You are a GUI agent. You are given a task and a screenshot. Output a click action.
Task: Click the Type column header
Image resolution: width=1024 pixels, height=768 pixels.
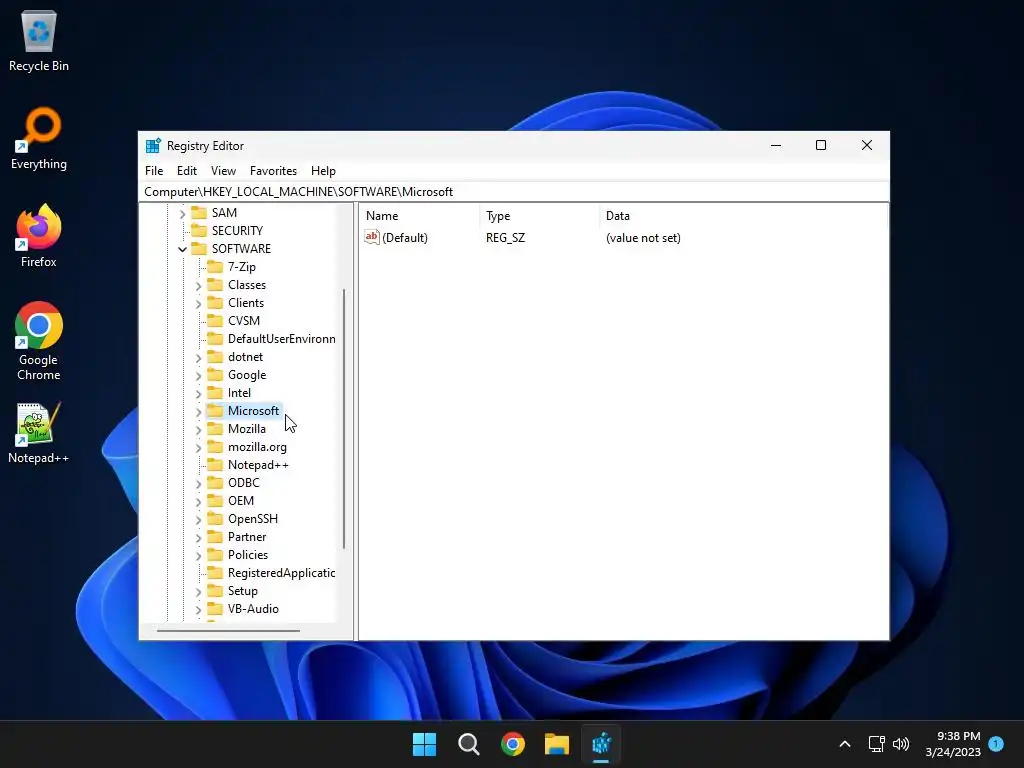[539, 216]
